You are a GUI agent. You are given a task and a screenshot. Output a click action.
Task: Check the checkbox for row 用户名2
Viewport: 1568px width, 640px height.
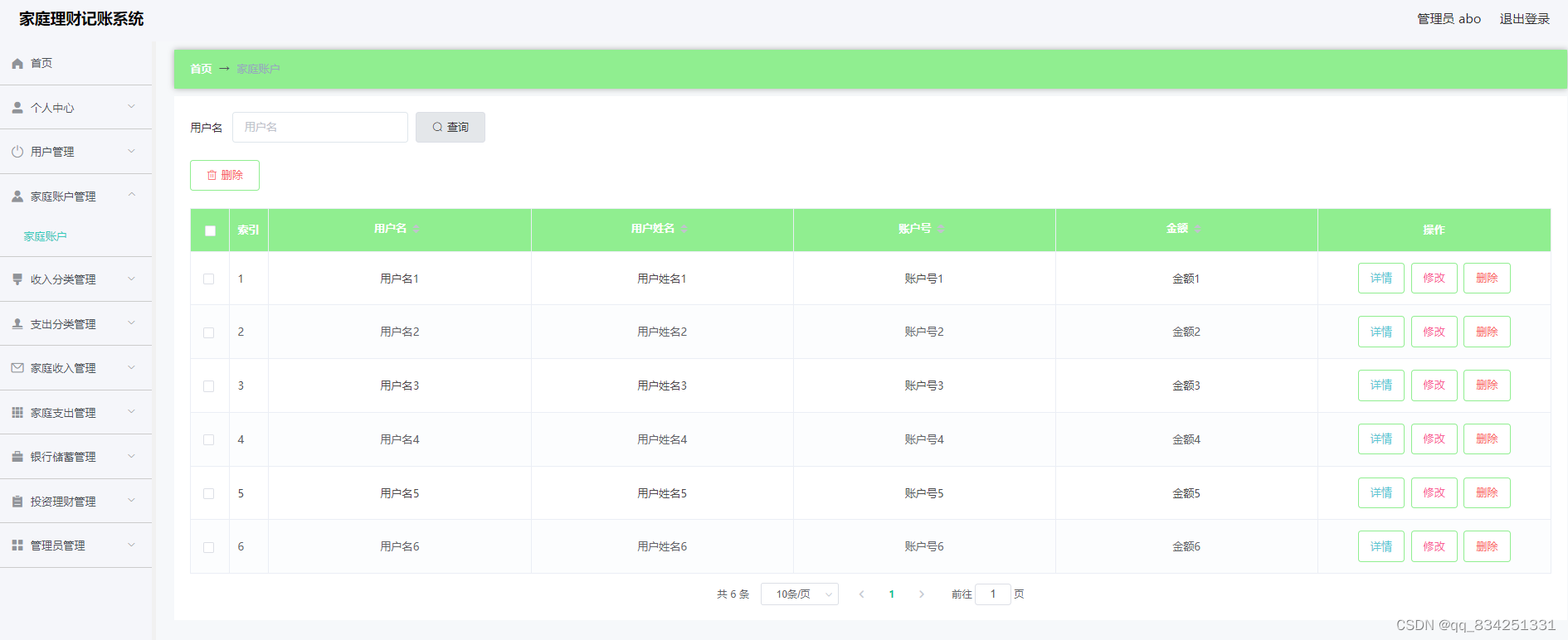point(209,332)
